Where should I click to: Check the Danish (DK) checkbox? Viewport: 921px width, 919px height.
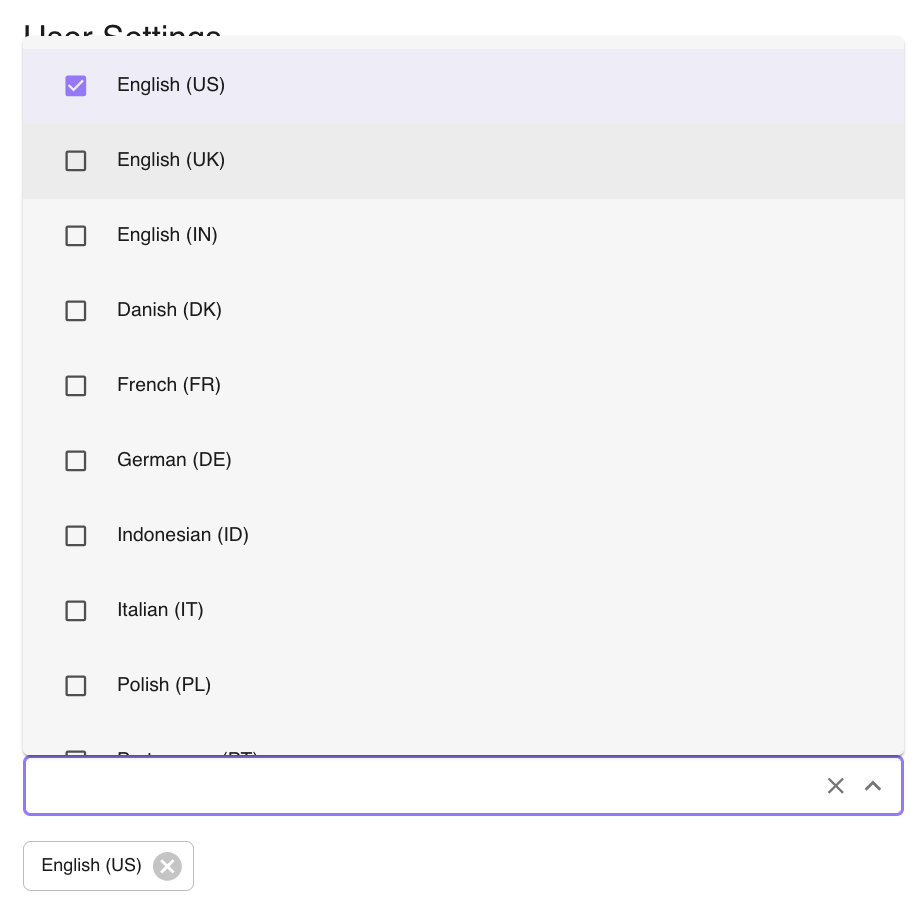(x=76, y=311)
